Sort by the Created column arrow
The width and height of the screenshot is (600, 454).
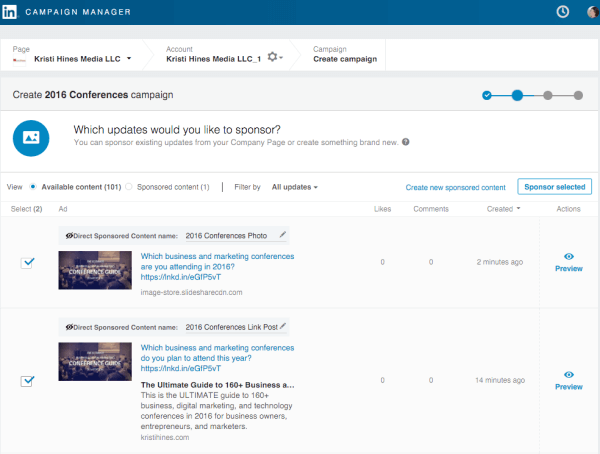(518, 209)
